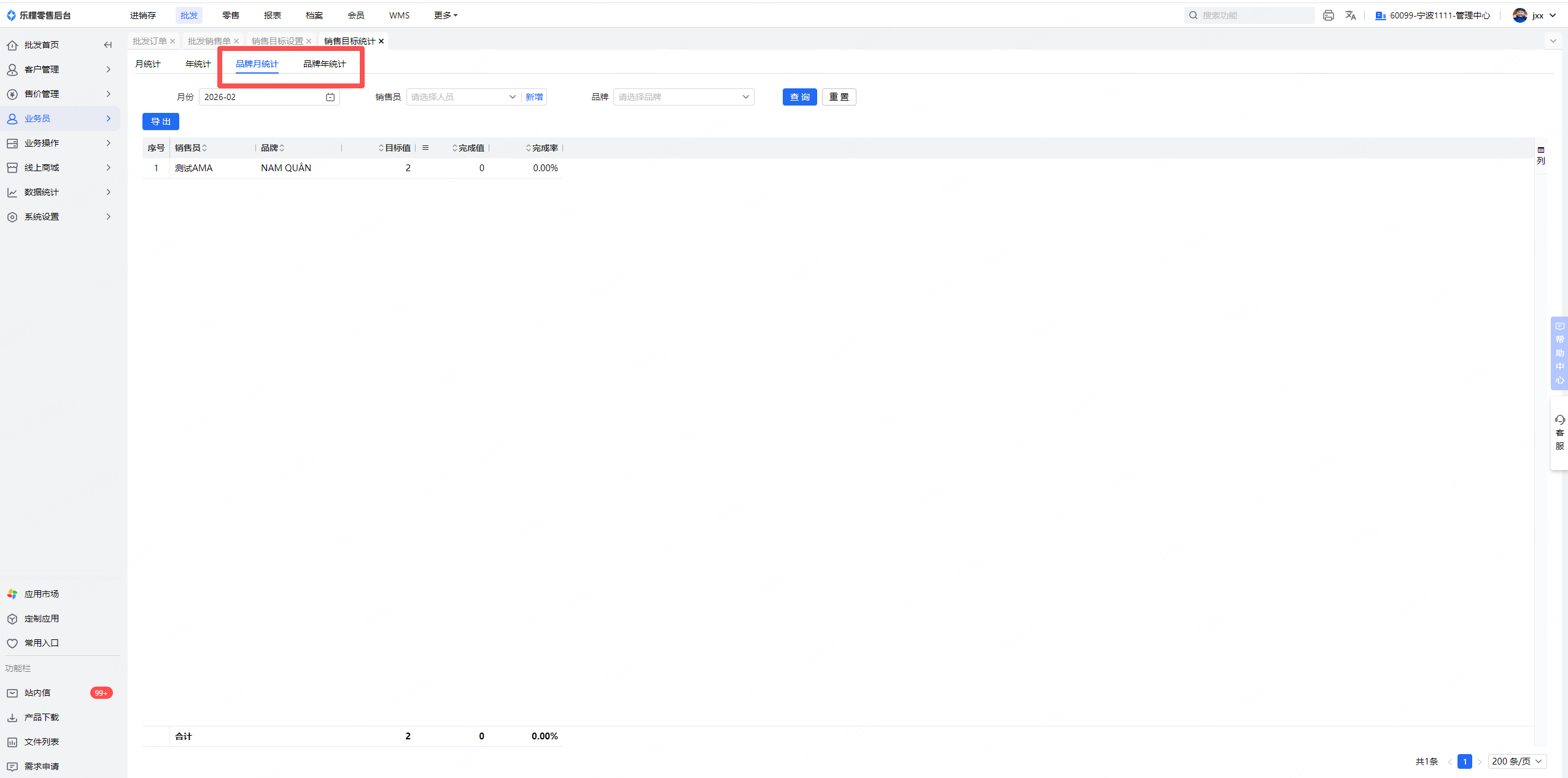Viewport: 1568px width, 778px height.
Task: Sort table by 完成率 column
Action: (528, 148)
